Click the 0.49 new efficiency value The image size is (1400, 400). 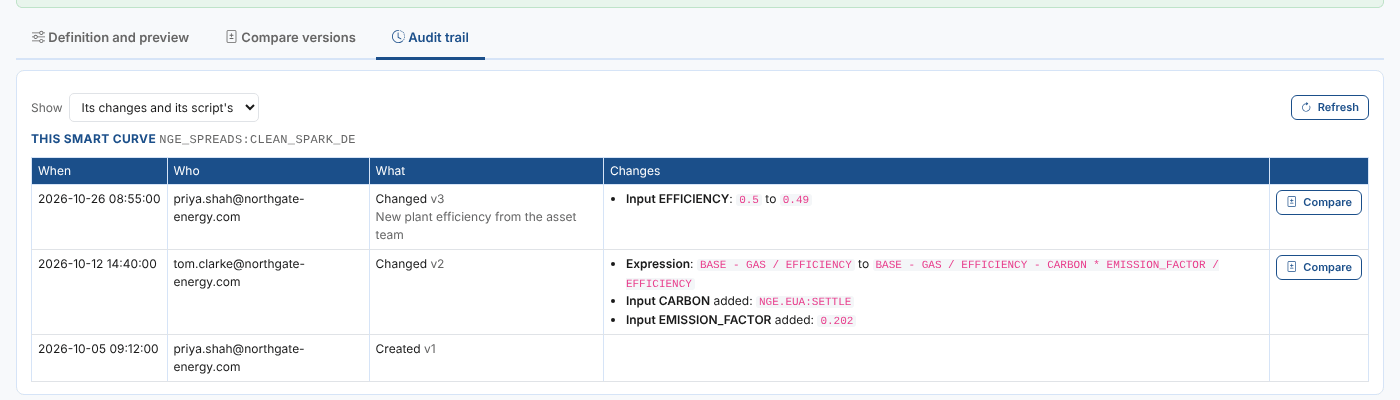tap(796, 200)
